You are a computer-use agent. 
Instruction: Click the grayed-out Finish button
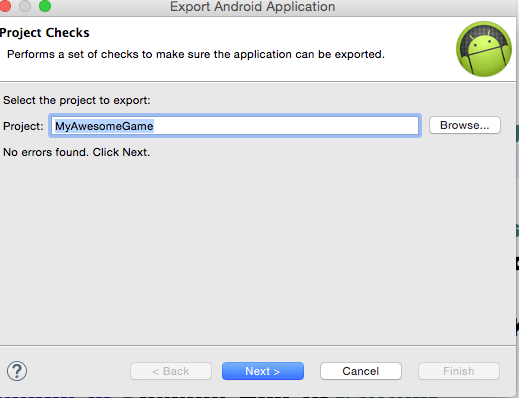coord(459,371)
